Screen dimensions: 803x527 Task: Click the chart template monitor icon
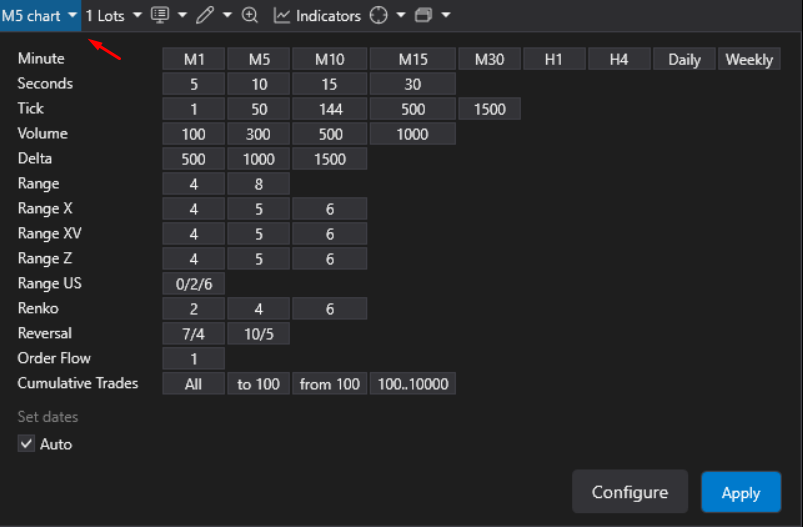[159, 16]
